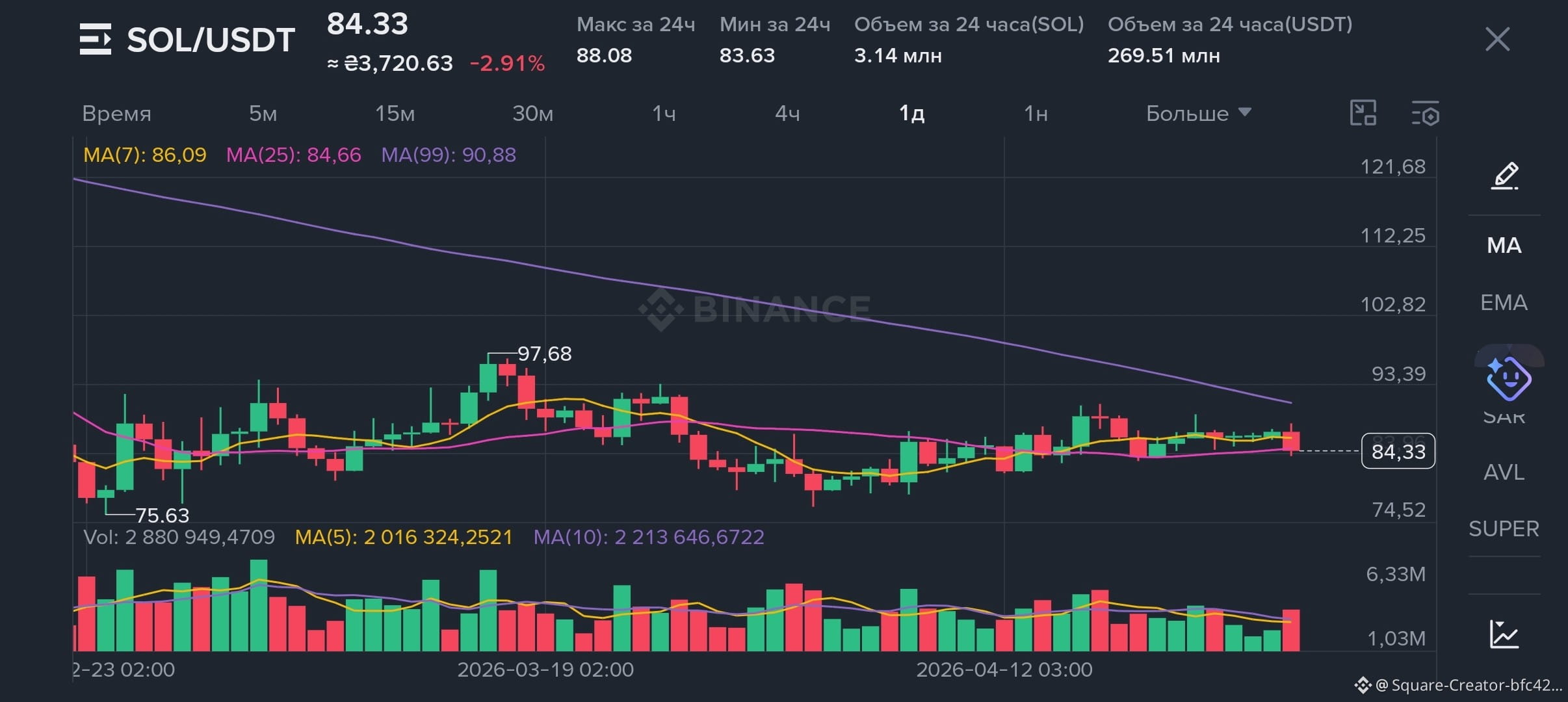Select the 1н timeframe
This screenshot has width=1568, height=702.
coord(1036,113)
